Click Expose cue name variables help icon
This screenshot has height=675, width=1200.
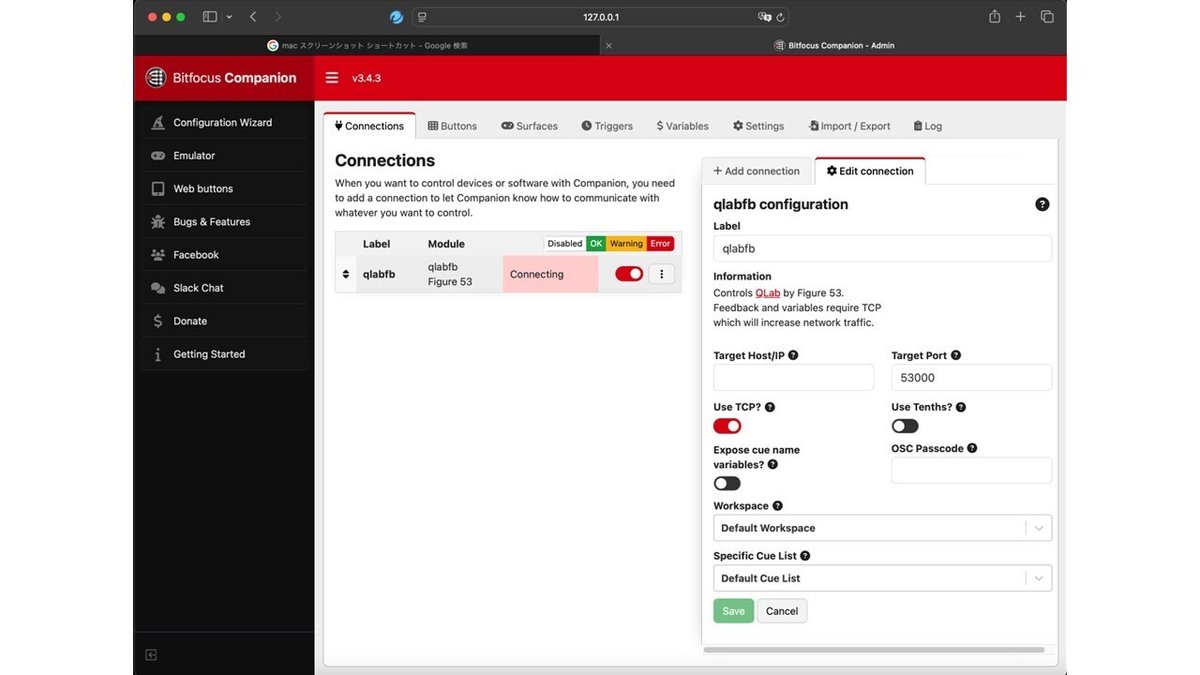(772, 465)
